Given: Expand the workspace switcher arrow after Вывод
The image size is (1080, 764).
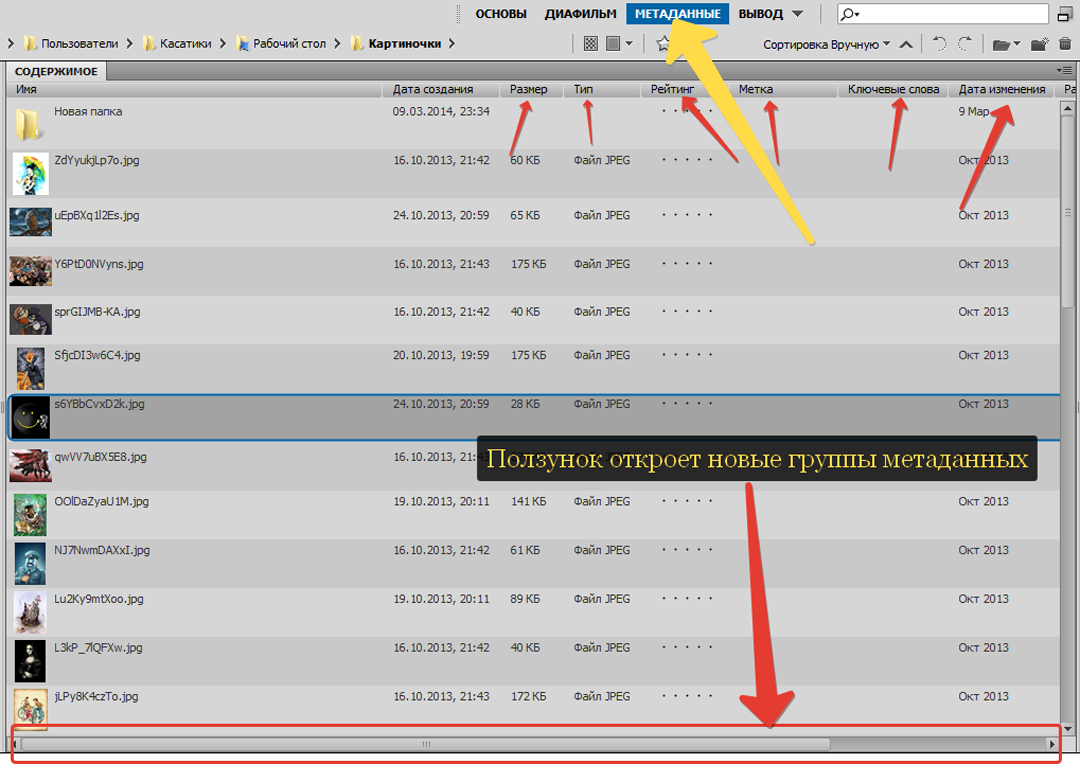Looking at the screenshot, I should [797, 14].
